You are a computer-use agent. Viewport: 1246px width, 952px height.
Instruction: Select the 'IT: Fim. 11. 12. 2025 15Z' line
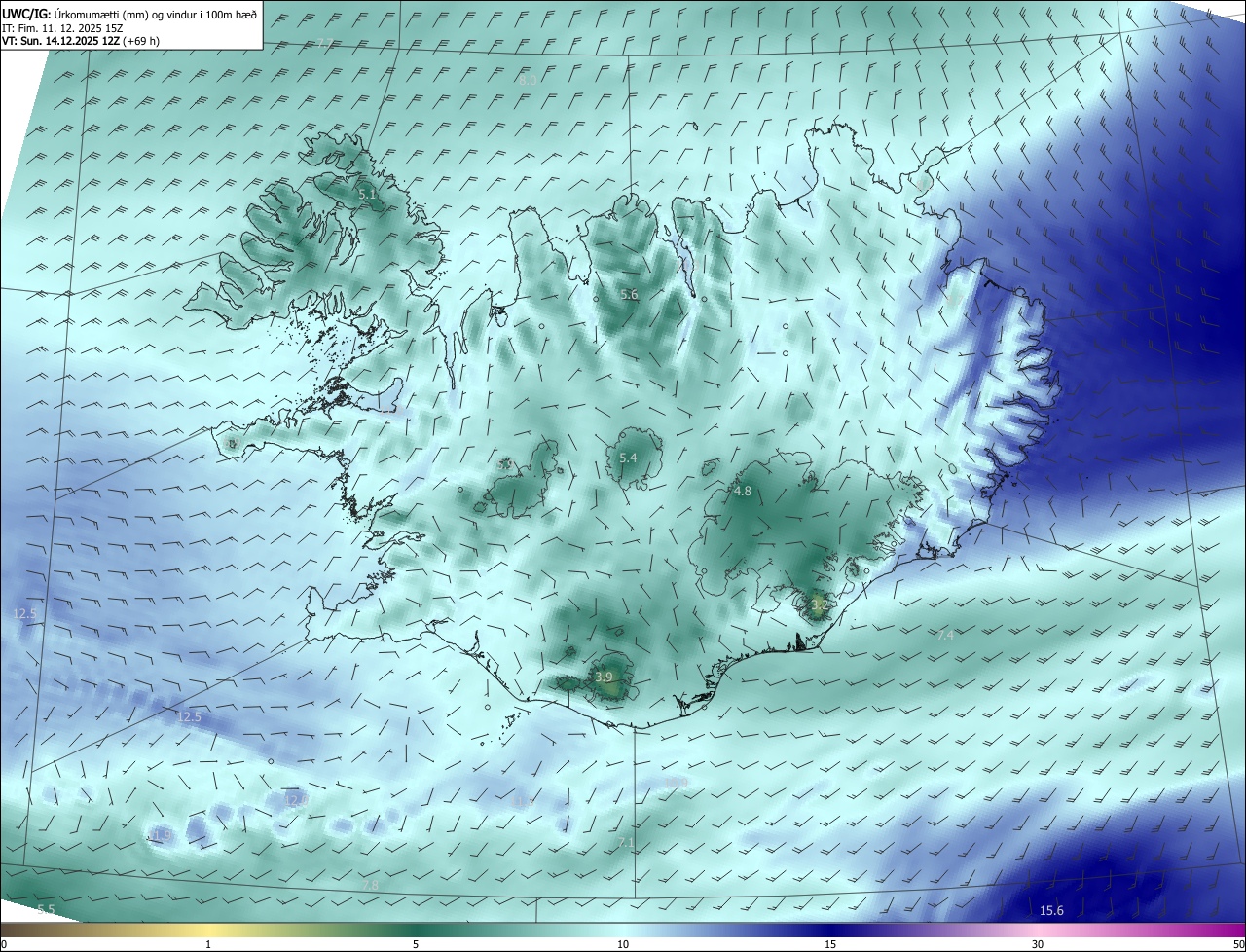[x=63, y=27]
